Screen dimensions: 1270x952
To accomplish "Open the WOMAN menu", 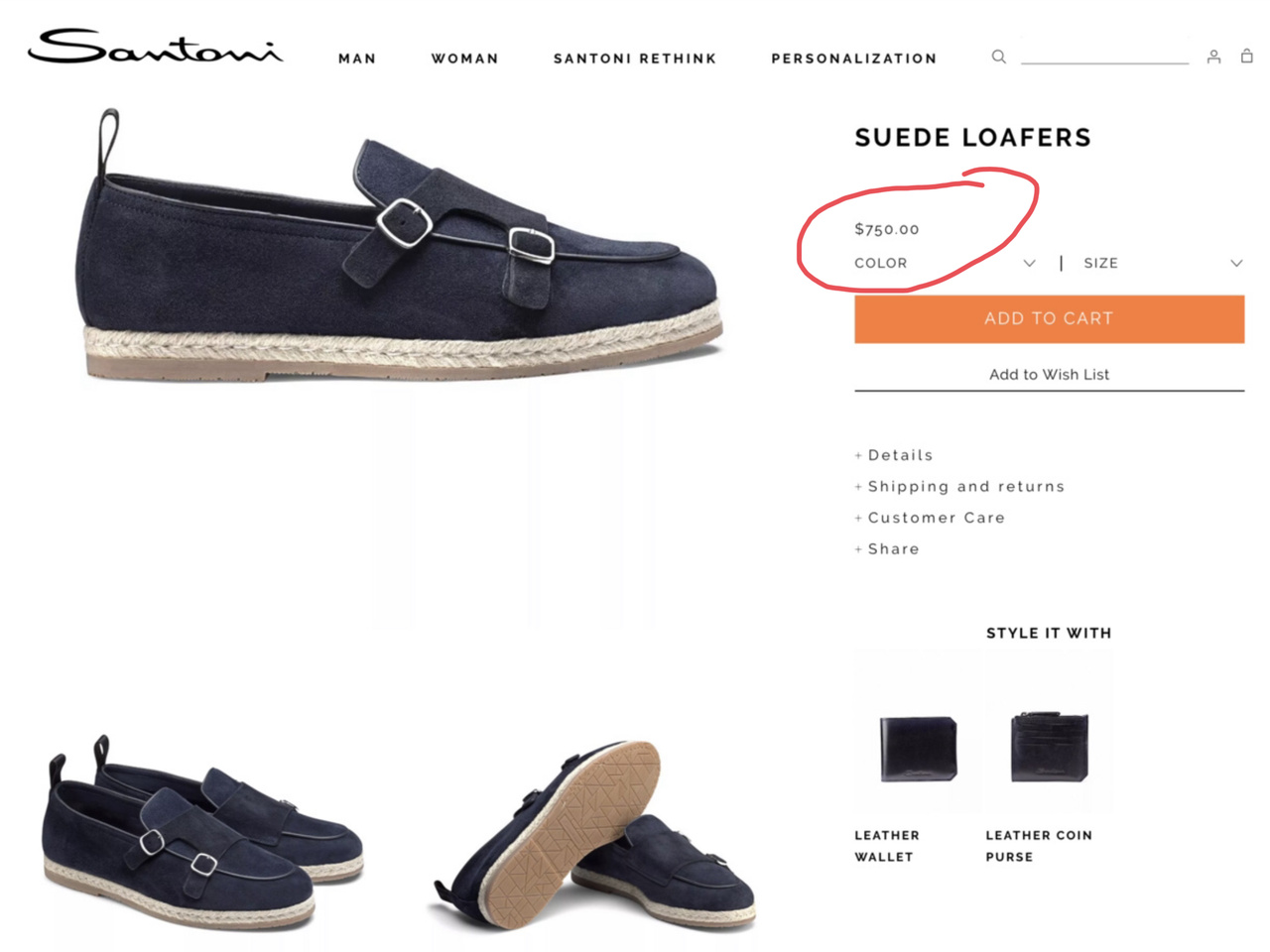I will [464, 59].
